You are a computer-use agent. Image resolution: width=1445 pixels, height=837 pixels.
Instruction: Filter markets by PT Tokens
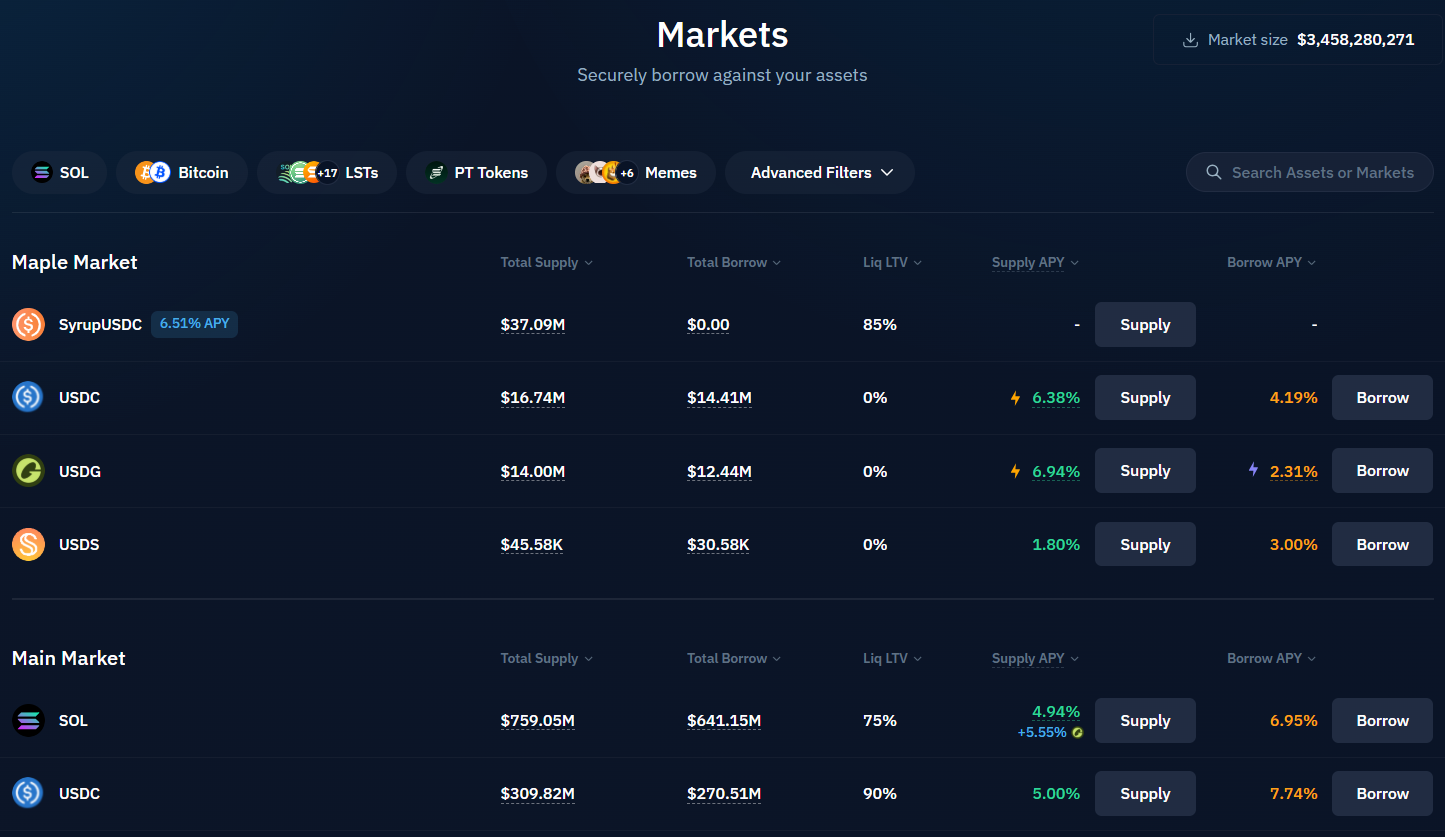(x=476, y=173)
